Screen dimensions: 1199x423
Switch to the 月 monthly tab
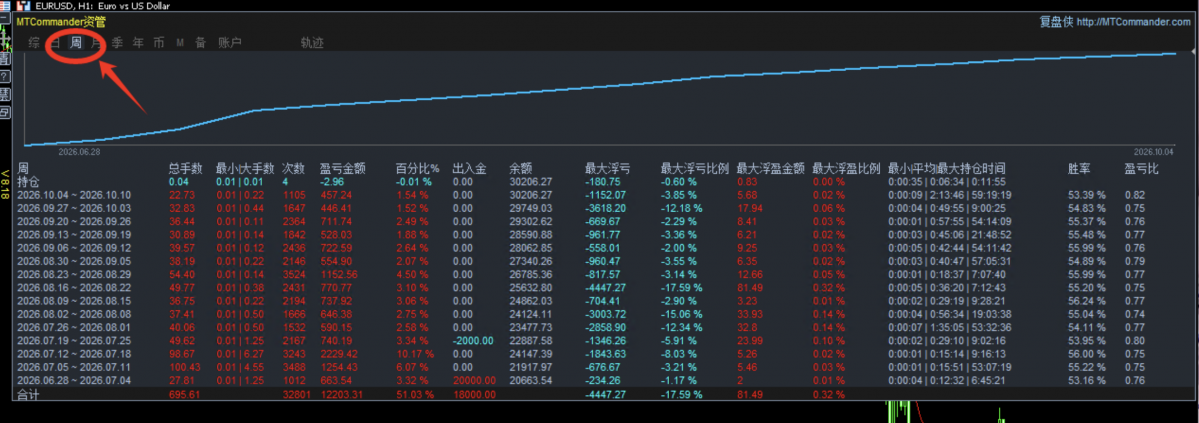click(x=96, y=43)
